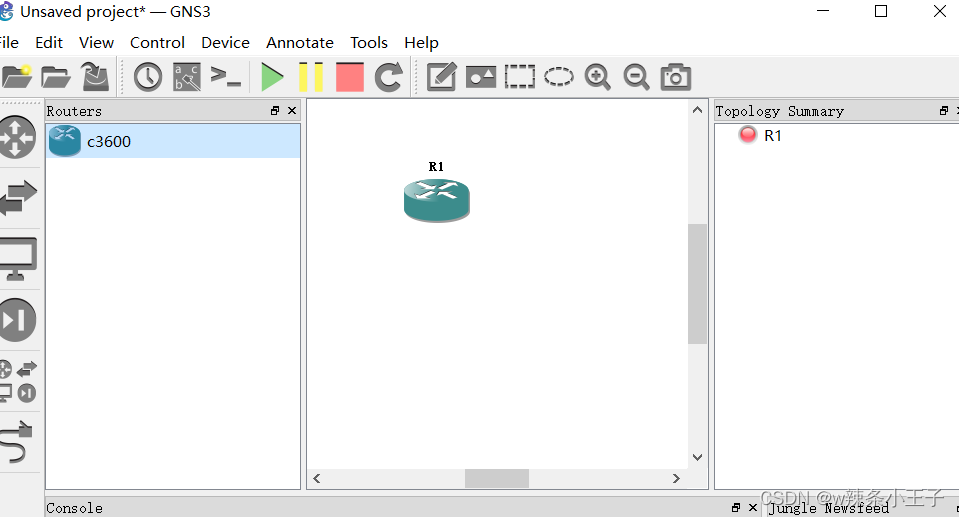Close the Routers panel
The image size is (959, 517).
pos(292,111)
